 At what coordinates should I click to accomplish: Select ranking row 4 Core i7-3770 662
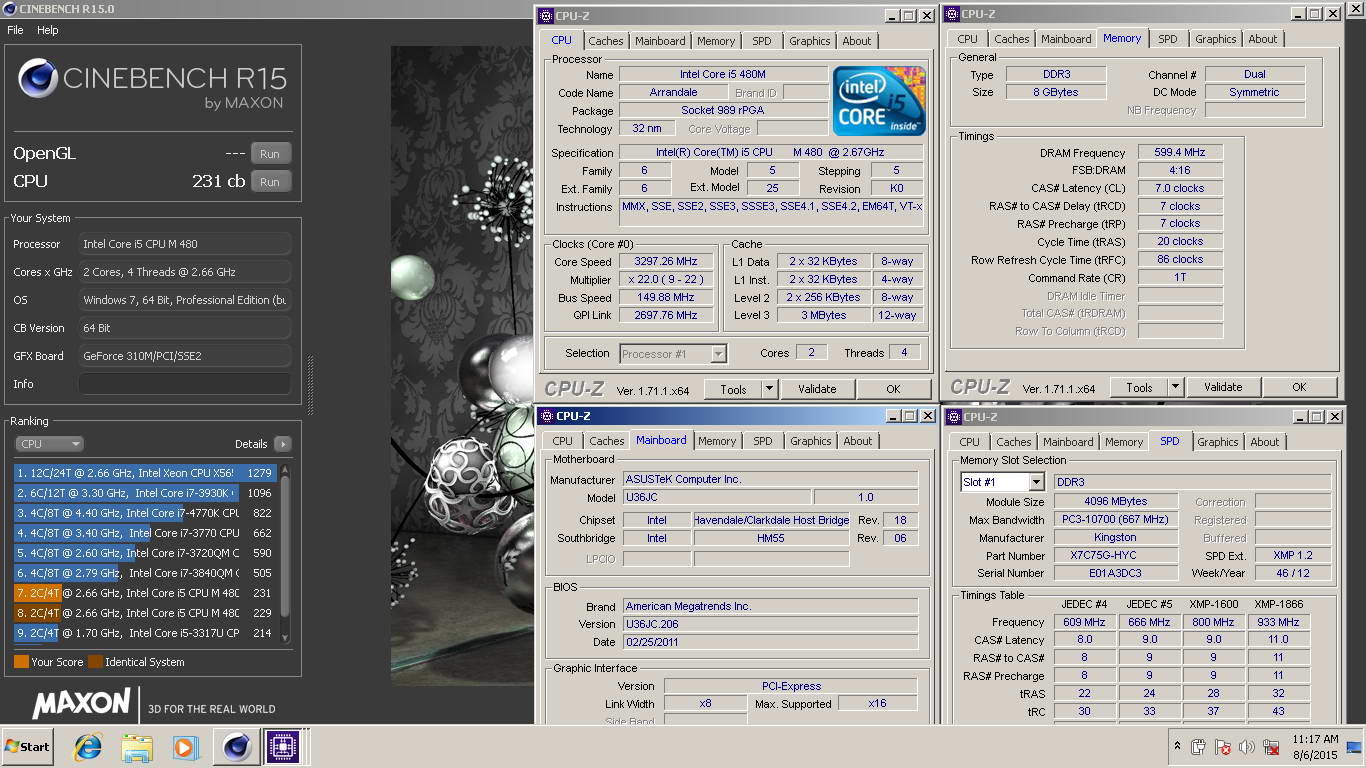click(x=146, y=533)
